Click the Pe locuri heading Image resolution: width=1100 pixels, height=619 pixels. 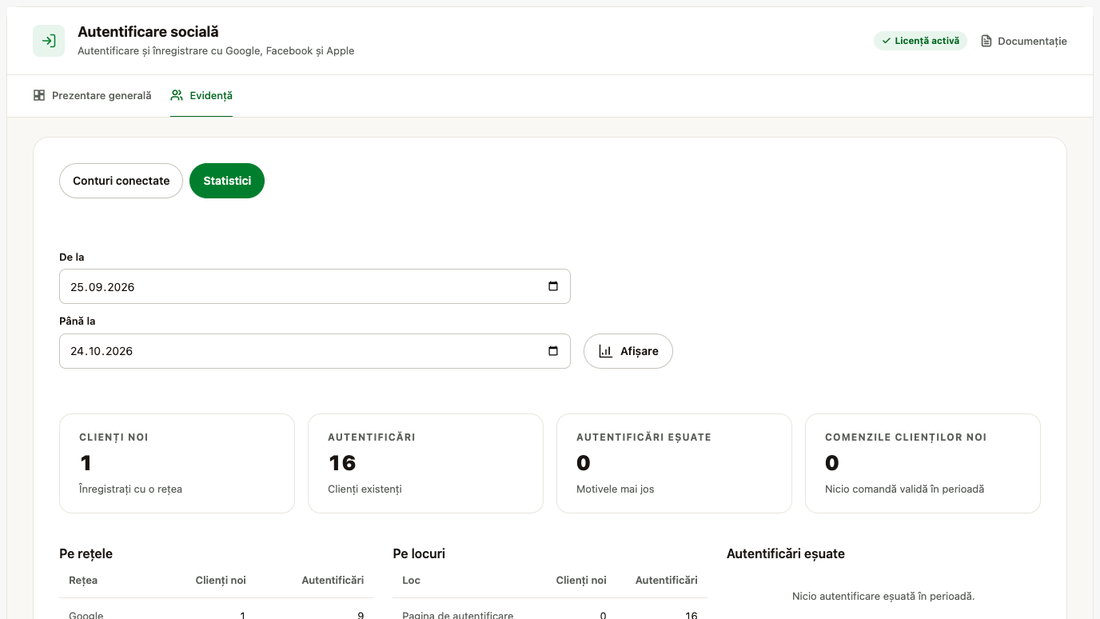tap(419, 554)
